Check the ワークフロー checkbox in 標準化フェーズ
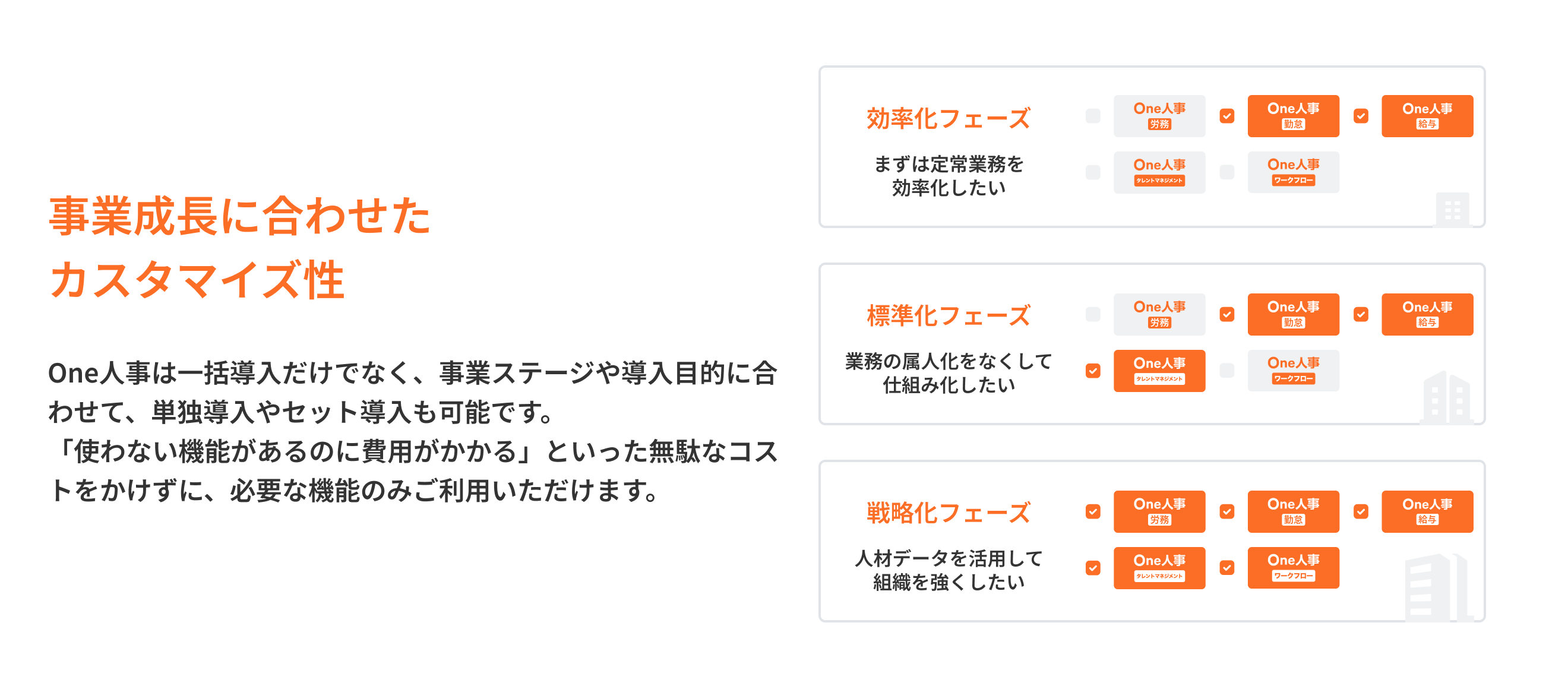Screen dimensions: 1568x689 (x=1226, y=370)
